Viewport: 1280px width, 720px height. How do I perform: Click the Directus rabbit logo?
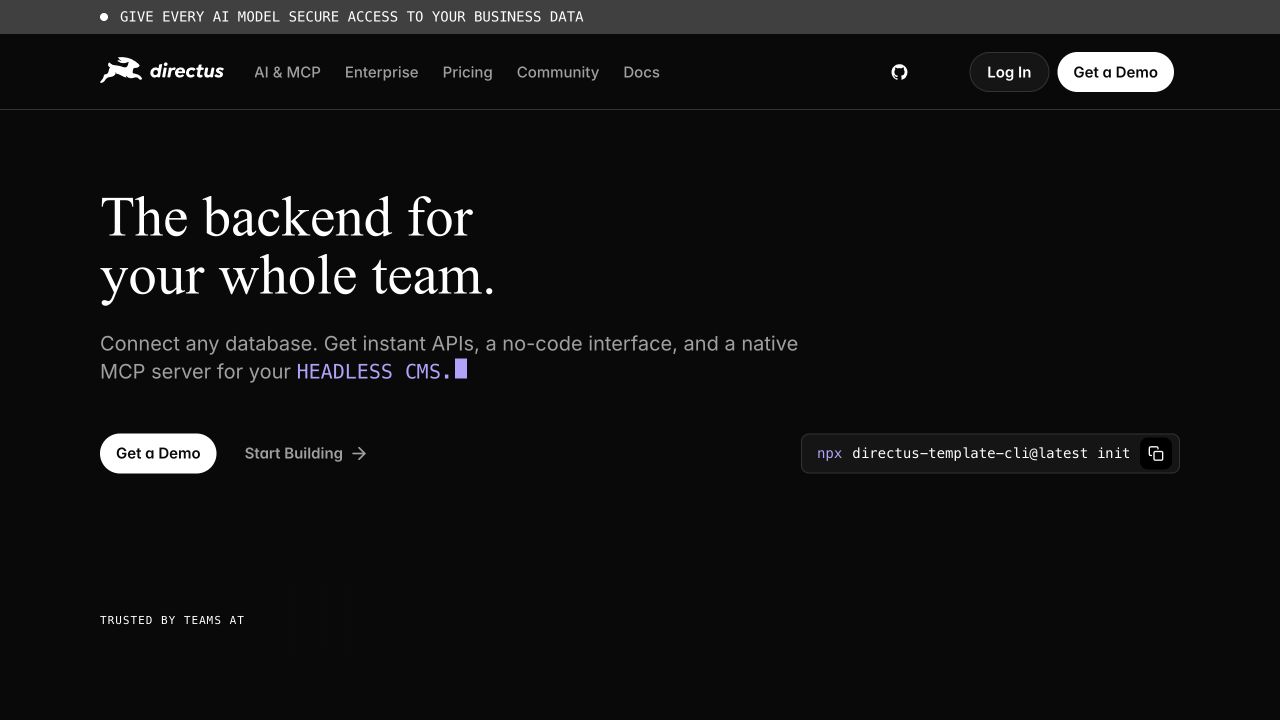(x=162, y=71)
